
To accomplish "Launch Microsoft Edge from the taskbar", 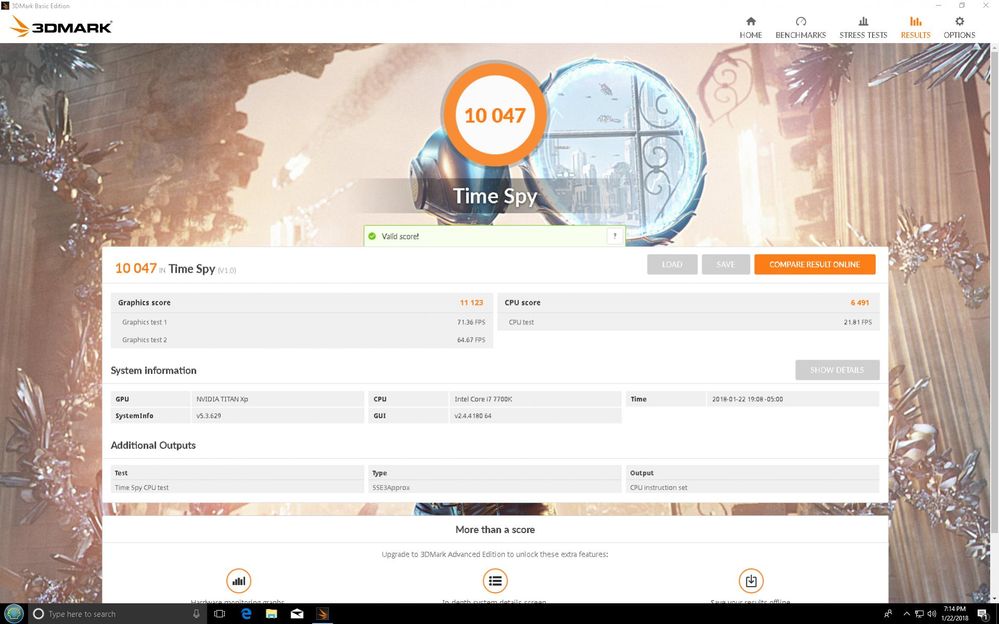I will [x=246, y=614].
